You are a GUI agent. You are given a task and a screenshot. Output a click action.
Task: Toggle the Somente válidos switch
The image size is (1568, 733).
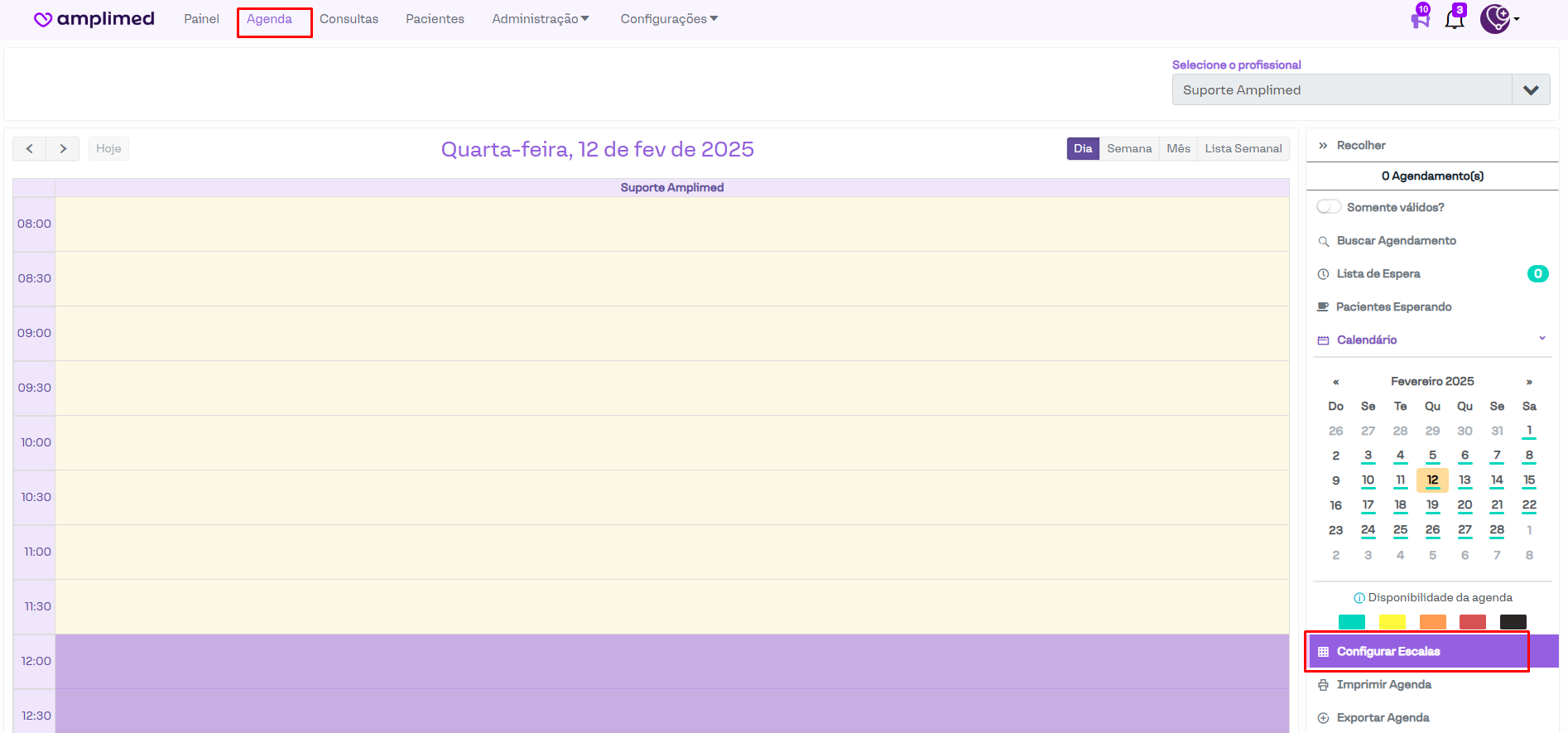pyautogui.click(x=1329, y=207)
